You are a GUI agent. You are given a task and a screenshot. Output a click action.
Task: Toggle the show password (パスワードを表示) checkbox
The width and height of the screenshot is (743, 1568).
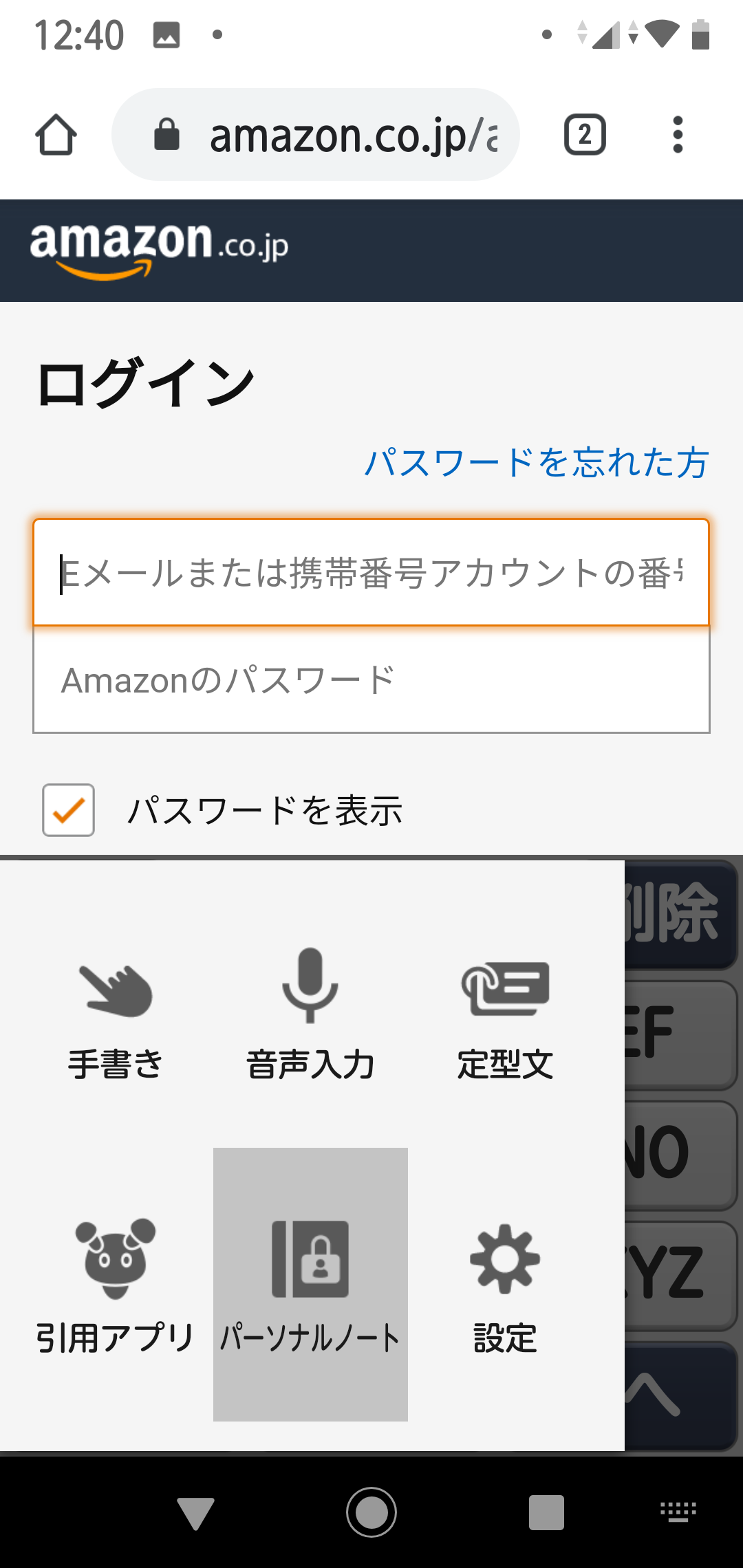tap(69, 810)
